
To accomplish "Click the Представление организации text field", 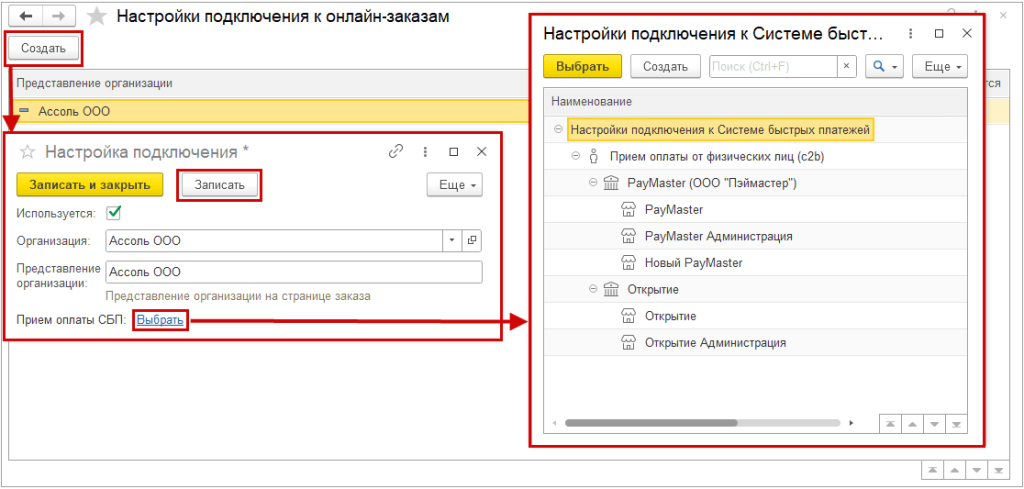I will click(x=293, y=271).
